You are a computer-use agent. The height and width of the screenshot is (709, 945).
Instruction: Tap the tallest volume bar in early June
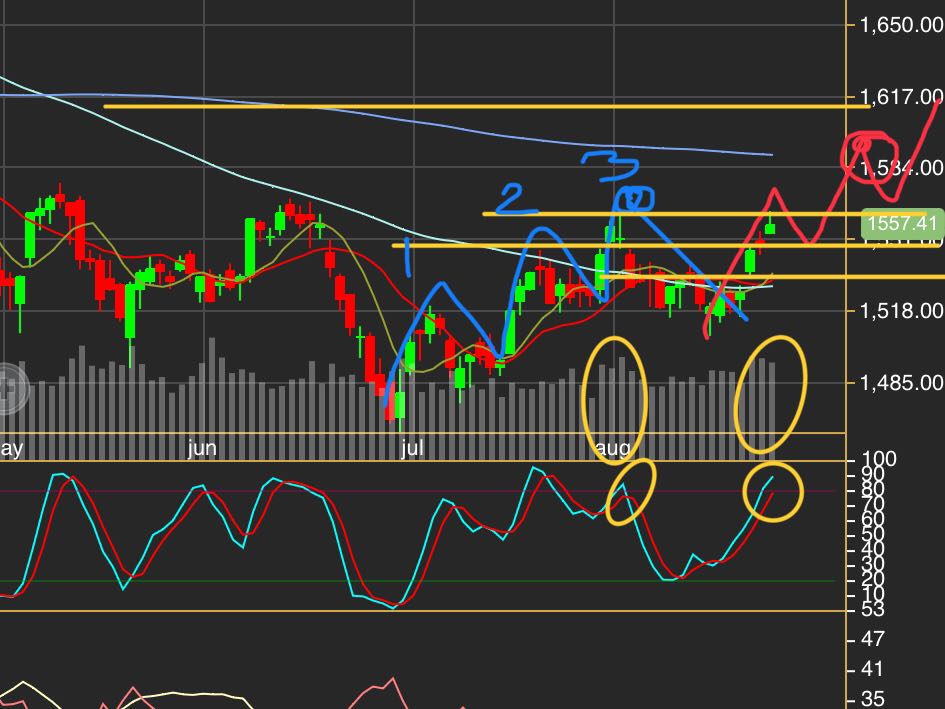(212, 399)
